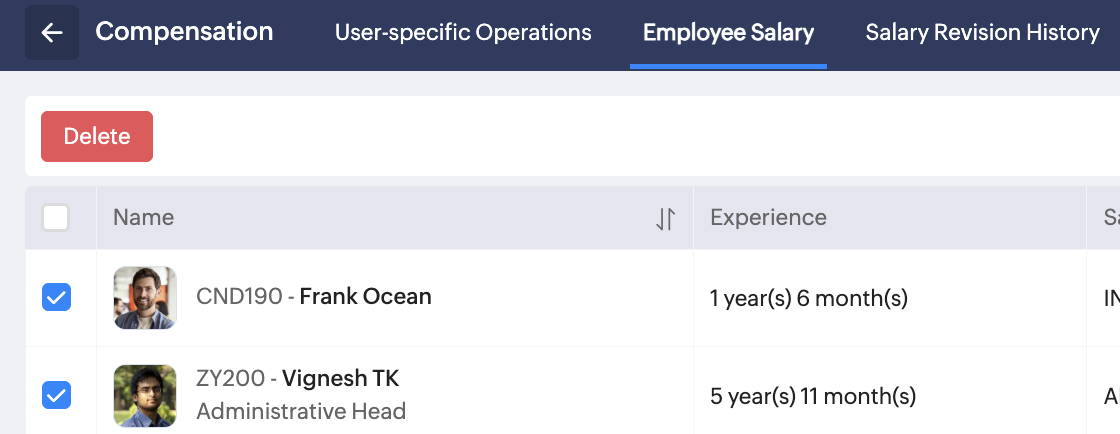This screenshot has width=1120, height=434.
Task: Sort the Name column using sort icon
Action: coord(665,218)
